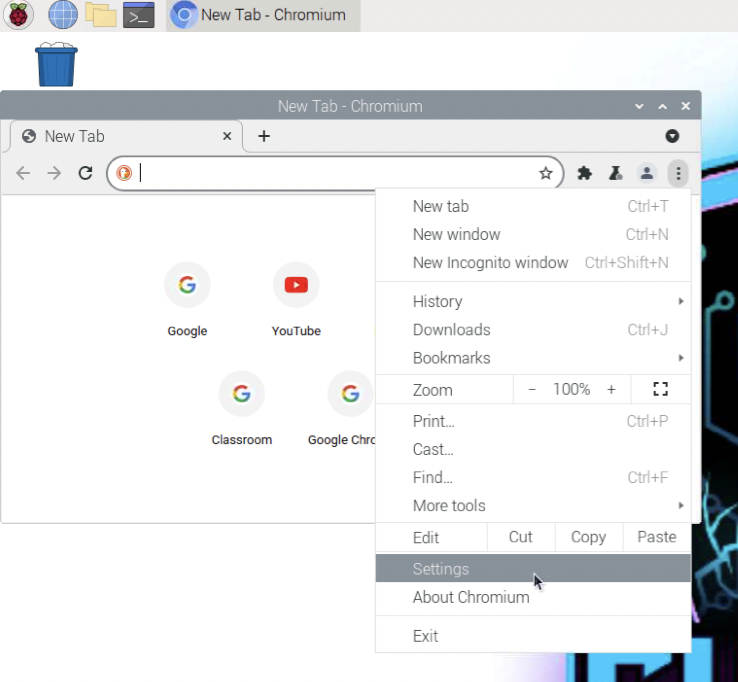This screenshot has width=738, height=682.
Task: Increase zoom with the plus button
Action: coord(611,389)
